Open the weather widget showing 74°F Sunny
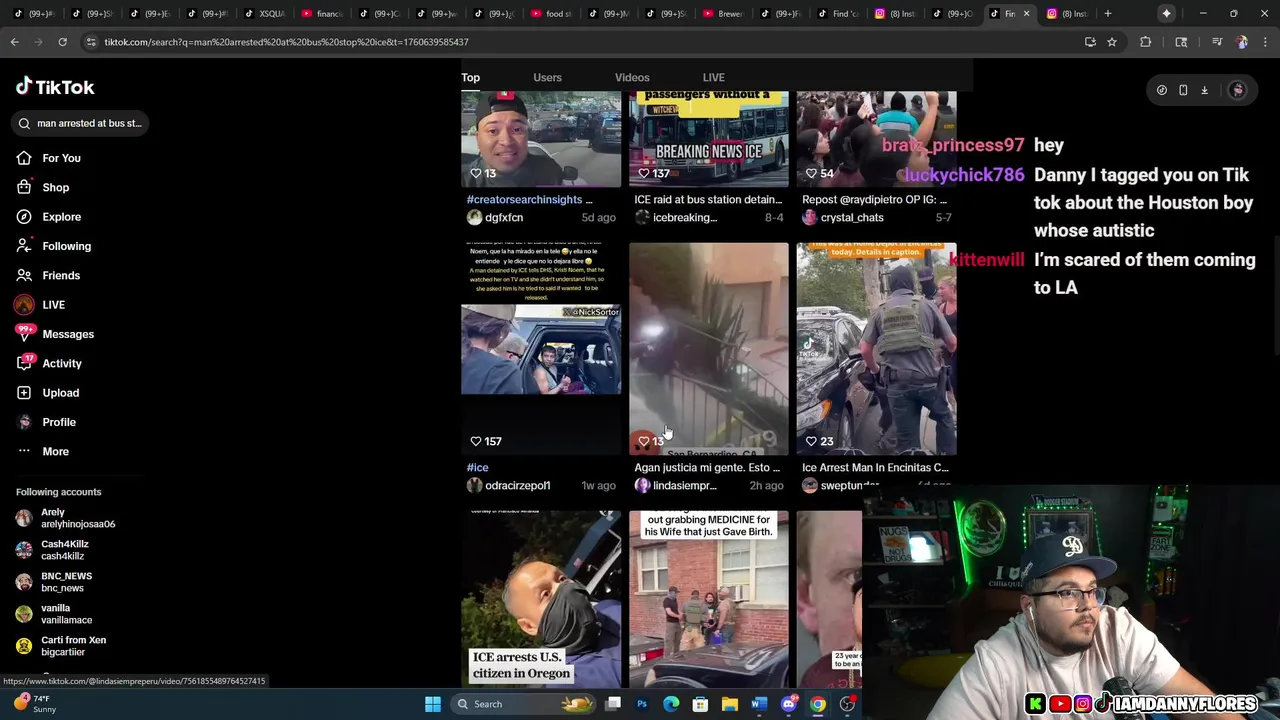Viewport: 1280px width, 720px height. click(36, 704)
